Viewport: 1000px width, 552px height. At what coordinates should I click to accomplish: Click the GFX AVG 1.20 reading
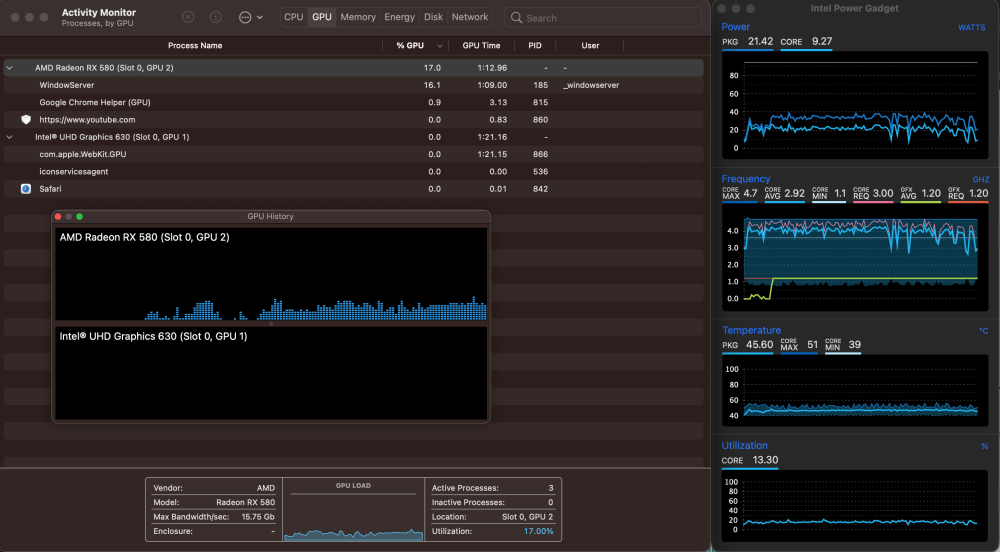[920, 193]
